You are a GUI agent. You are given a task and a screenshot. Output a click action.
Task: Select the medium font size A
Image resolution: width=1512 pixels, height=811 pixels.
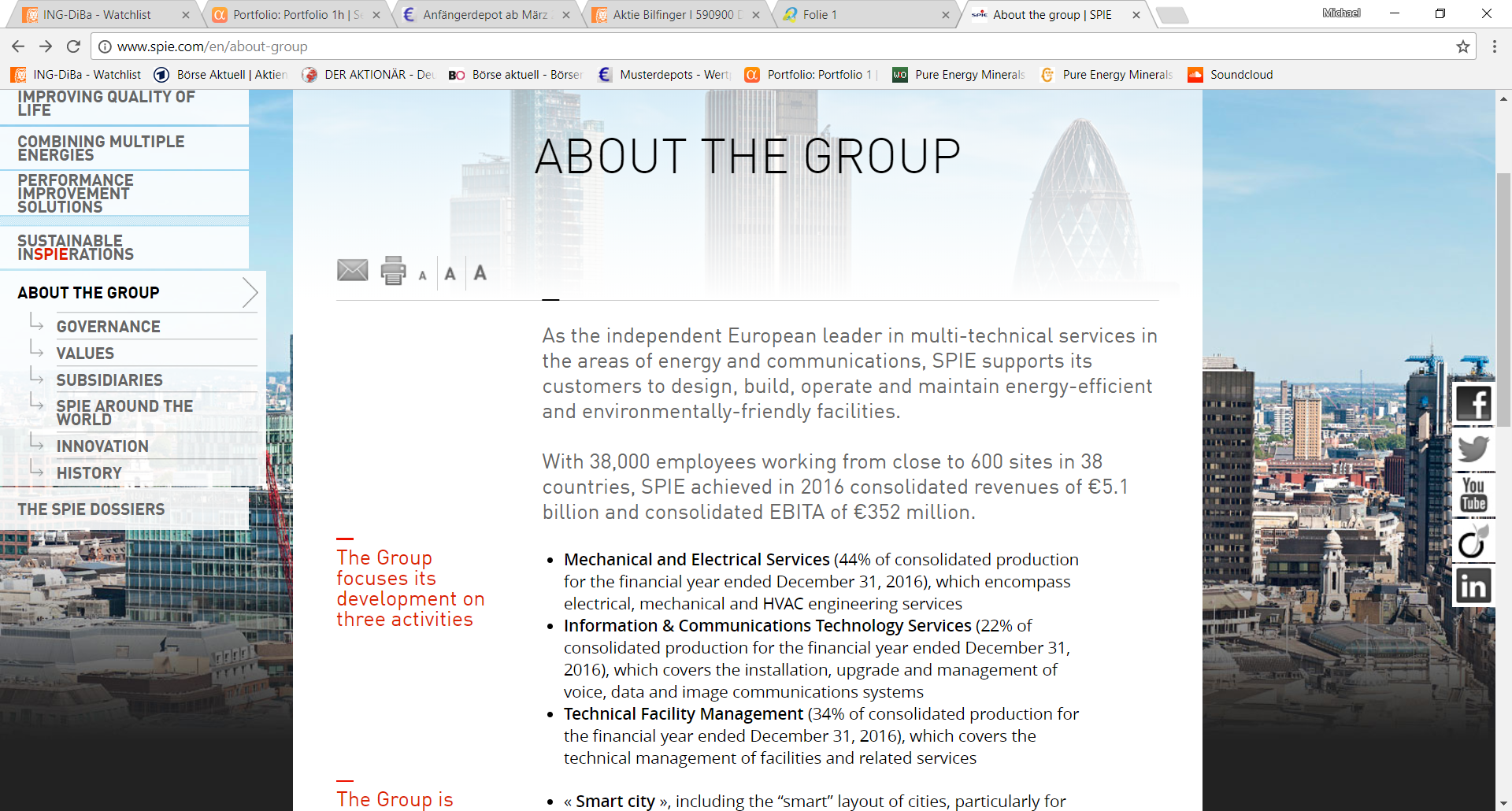click(450, 273)
